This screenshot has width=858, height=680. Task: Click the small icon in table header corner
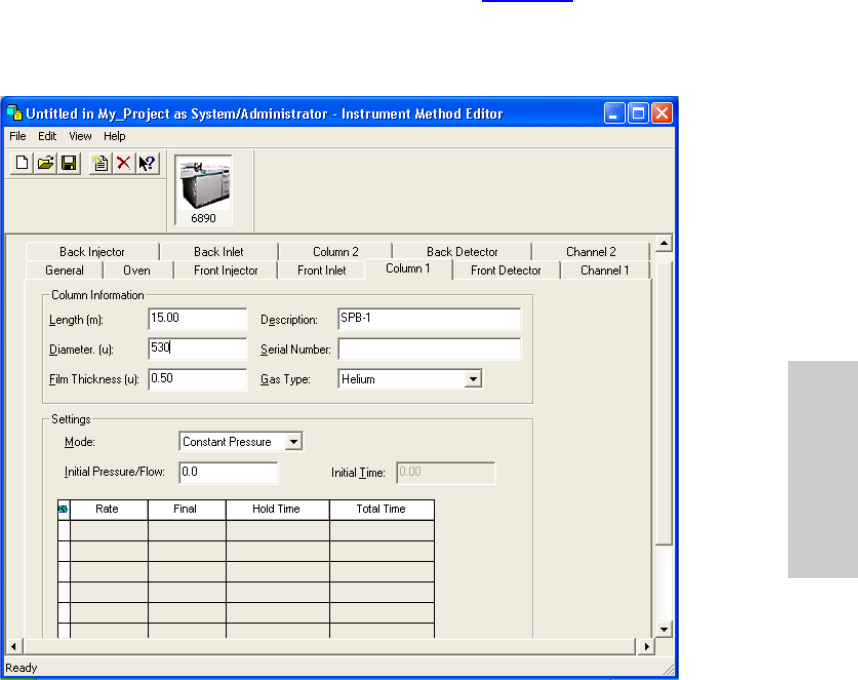pyautogui.click(x=63, y=509)
